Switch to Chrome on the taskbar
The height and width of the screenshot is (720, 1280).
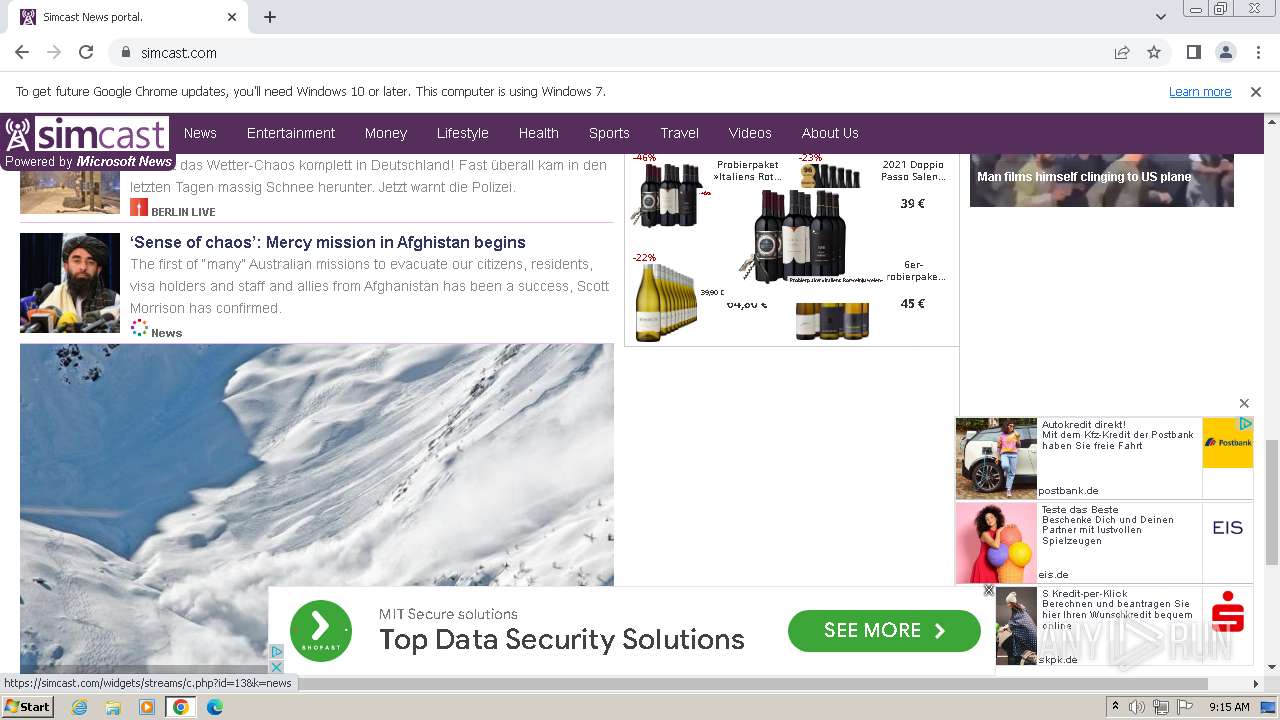pyautogui.click(x=181, y=707)
